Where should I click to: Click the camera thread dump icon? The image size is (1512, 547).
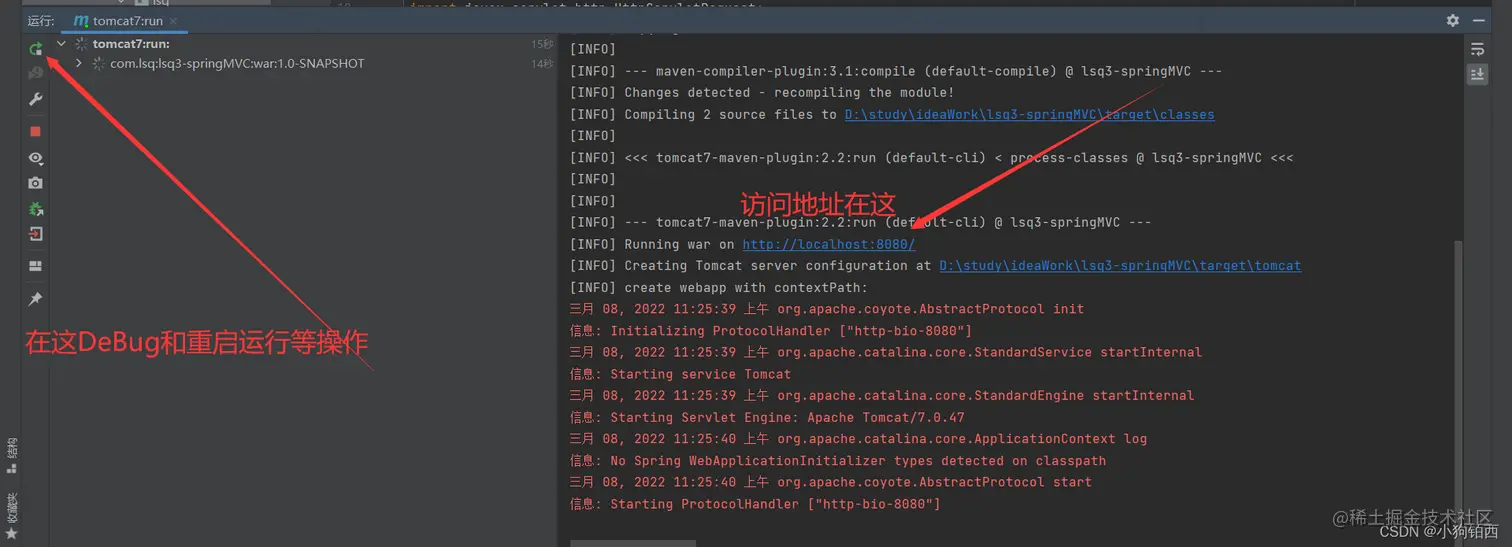35,183
